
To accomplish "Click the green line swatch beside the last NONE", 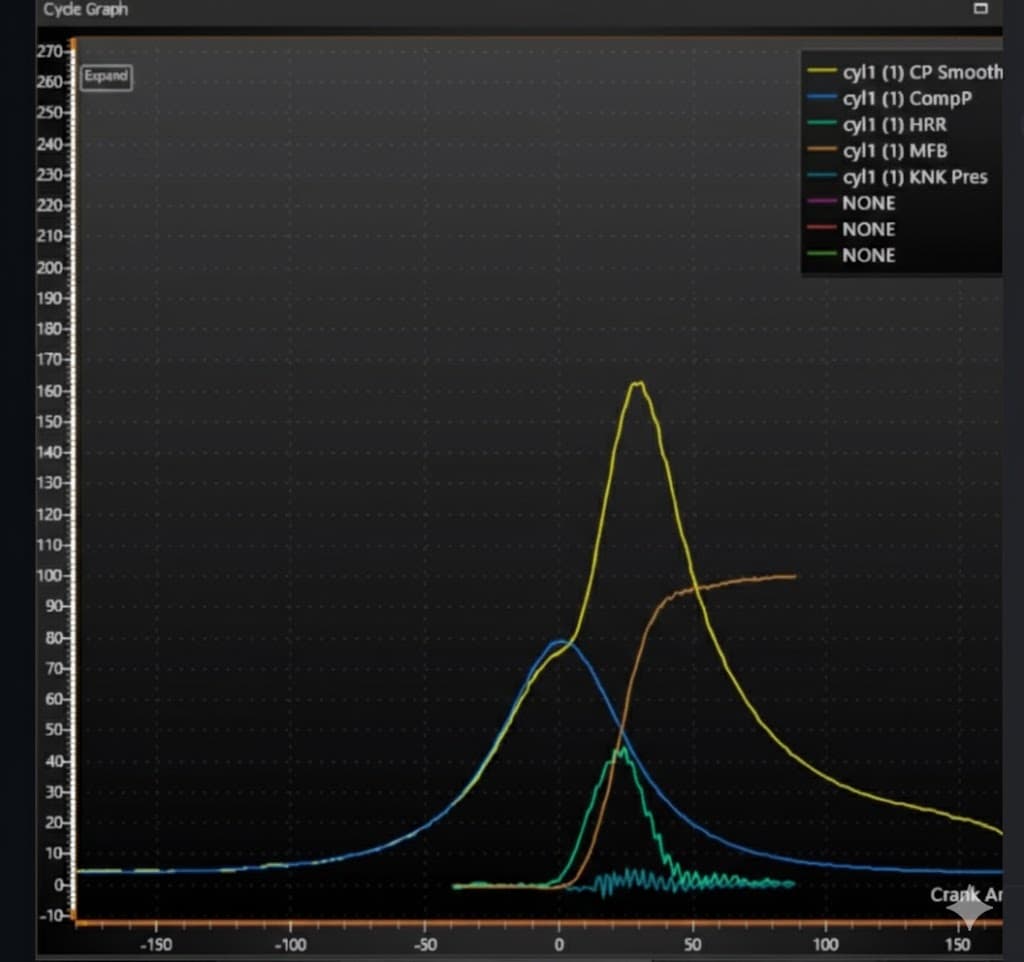I will (822, 254).
